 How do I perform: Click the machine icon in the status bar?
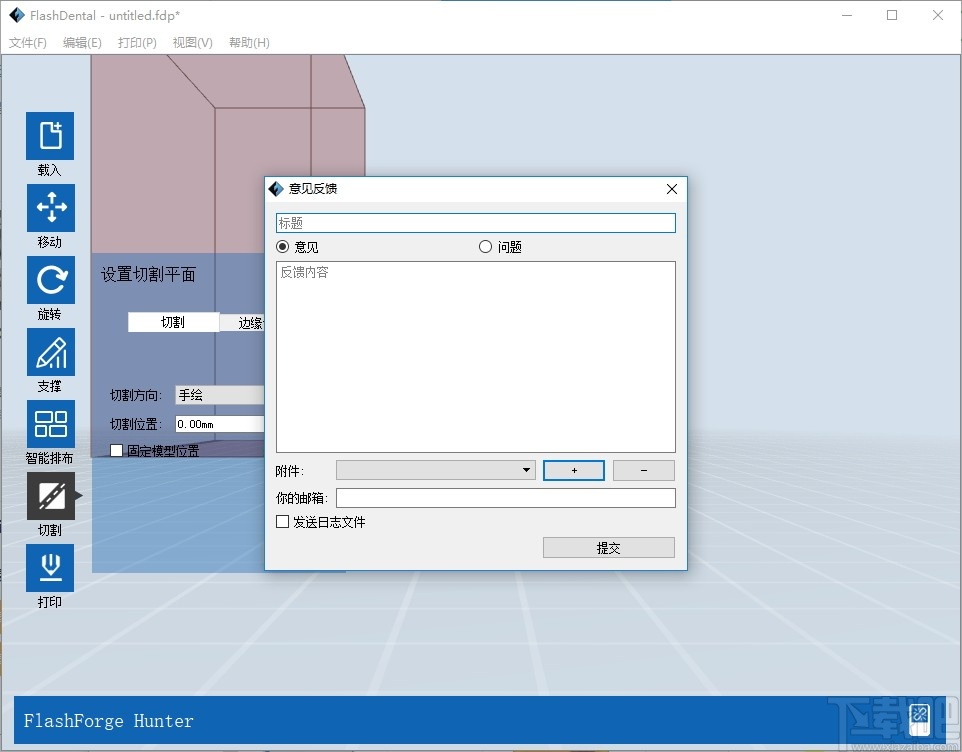tap(918, 718)
